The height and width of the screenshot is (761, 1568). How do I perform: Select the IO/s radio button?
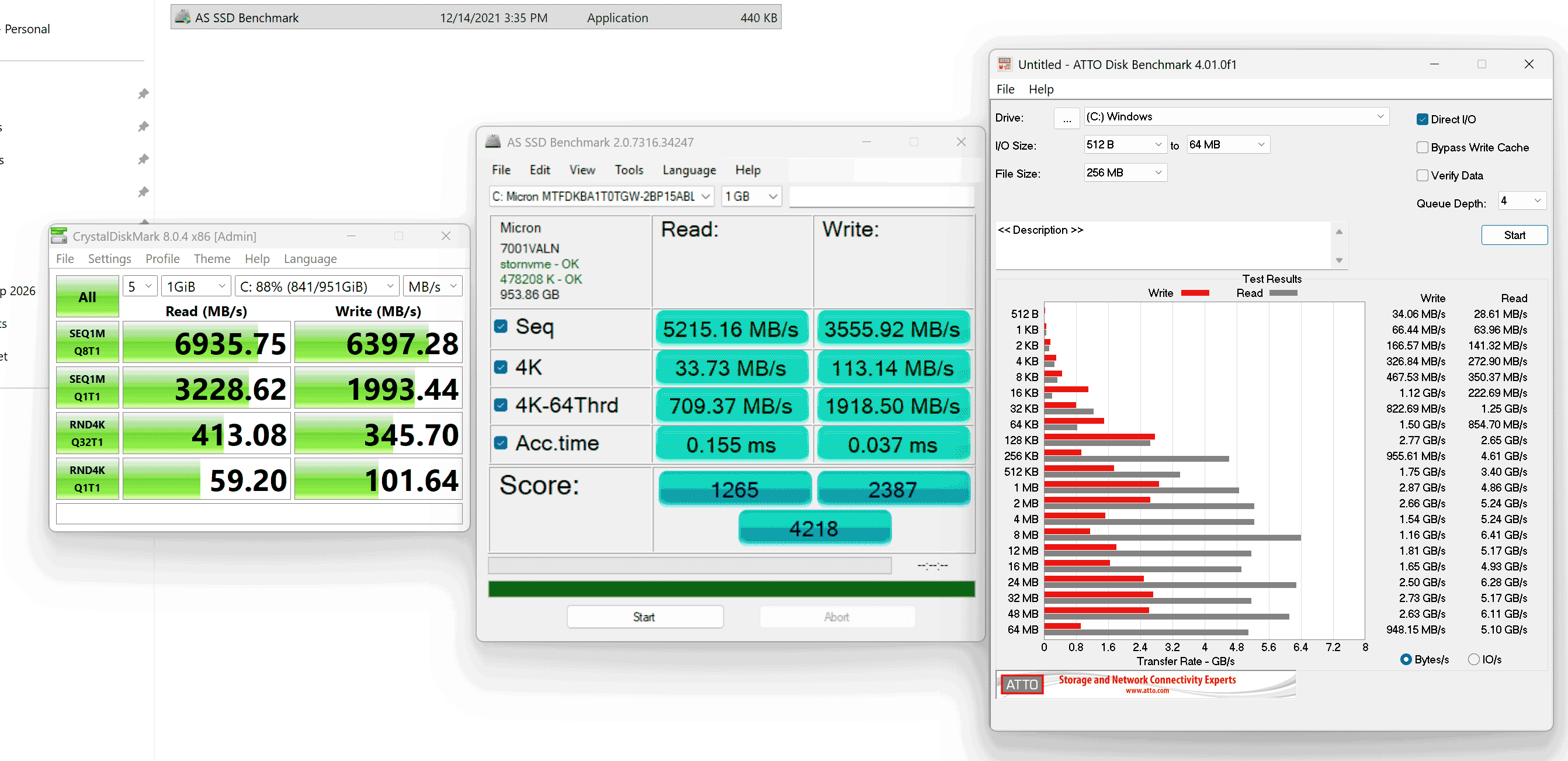point(1474,659)
